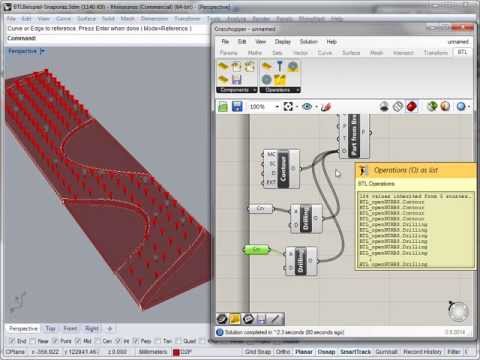Saw blade icon in Operations panel

[x=267, y=80]
